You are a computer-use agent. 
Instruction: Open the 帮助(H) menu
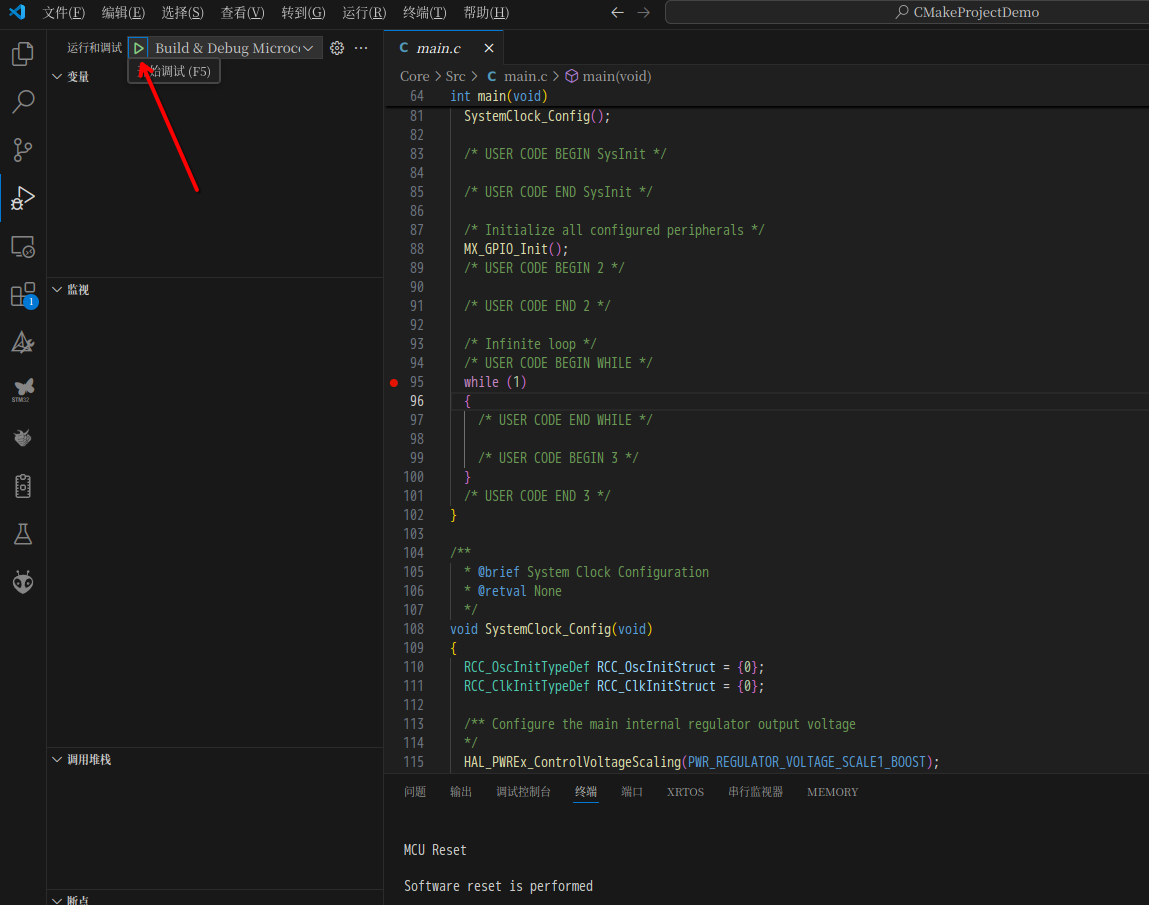tap(486, 12)
